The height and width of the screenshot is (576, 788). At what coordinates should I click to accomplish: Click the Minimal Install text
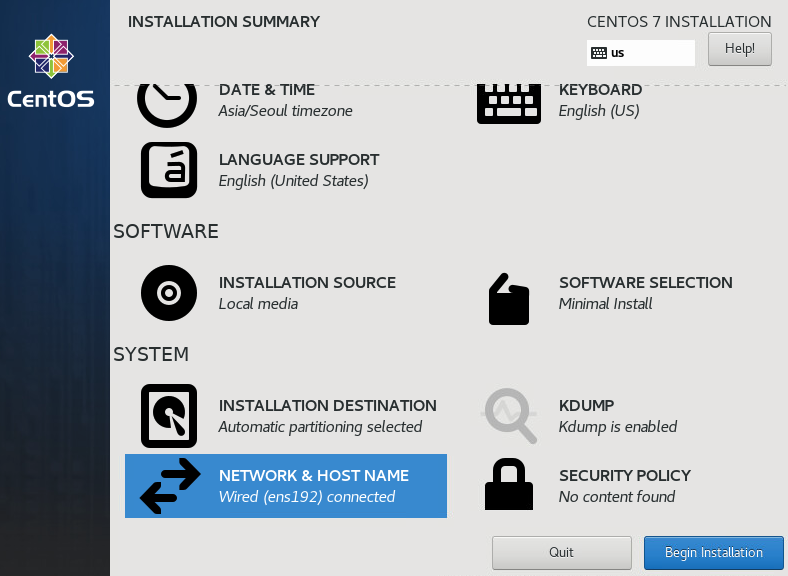pos(606,304)
